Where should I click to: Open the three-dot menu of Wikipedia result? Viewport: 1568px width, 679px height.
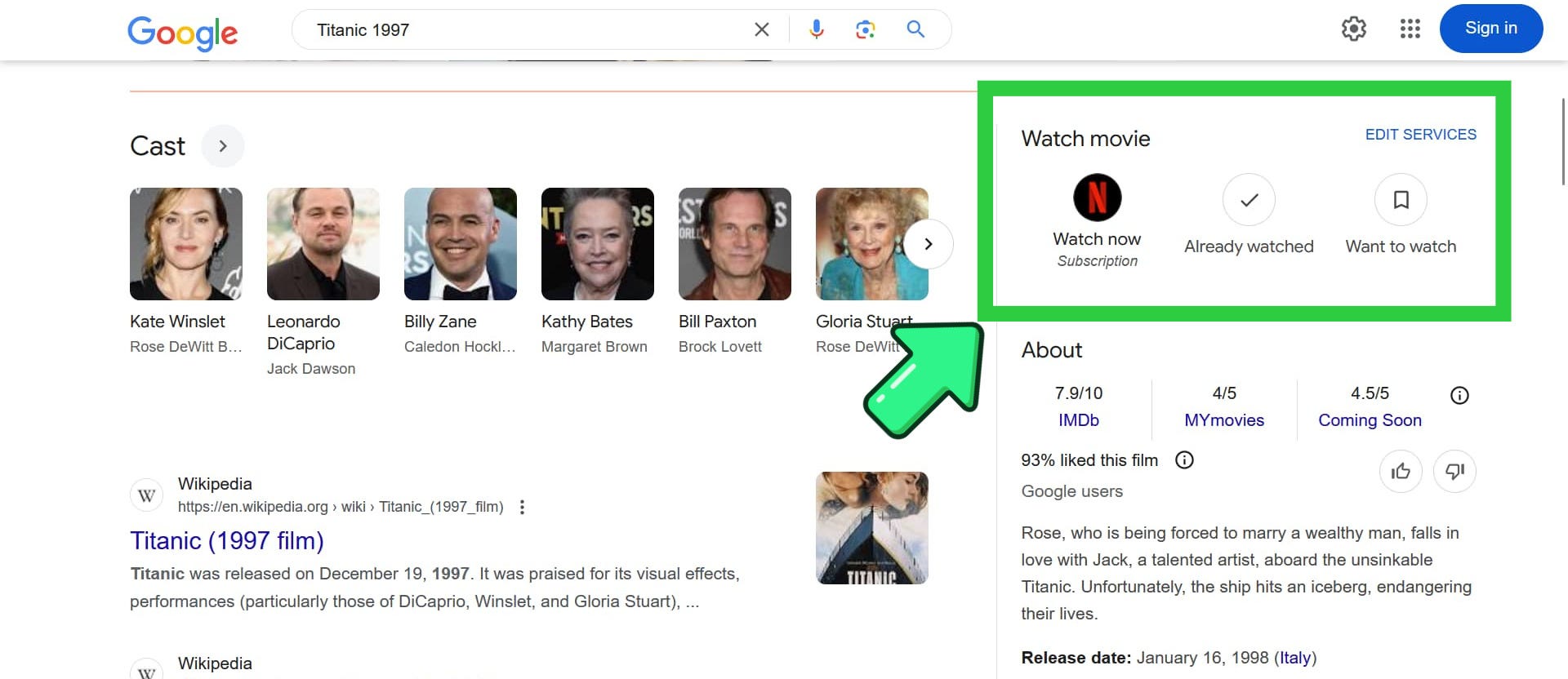pyautogui.click(x=522, y=507)
